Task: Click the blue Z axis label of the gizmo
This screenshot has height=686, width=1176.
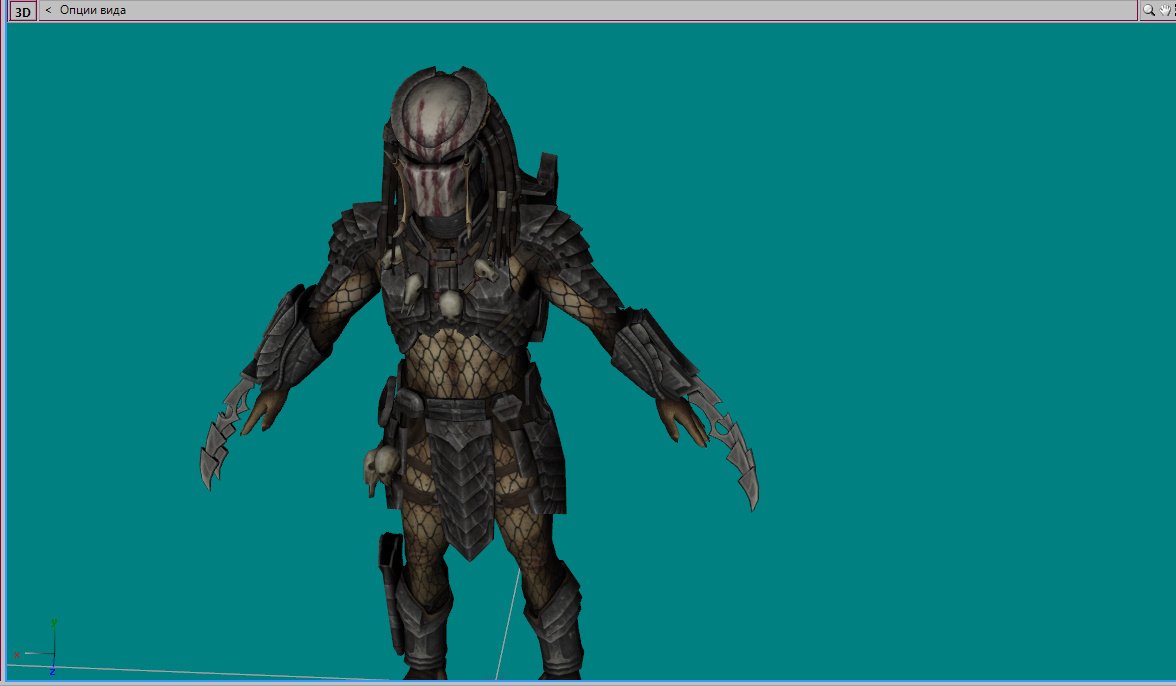Action: [53, 671]
